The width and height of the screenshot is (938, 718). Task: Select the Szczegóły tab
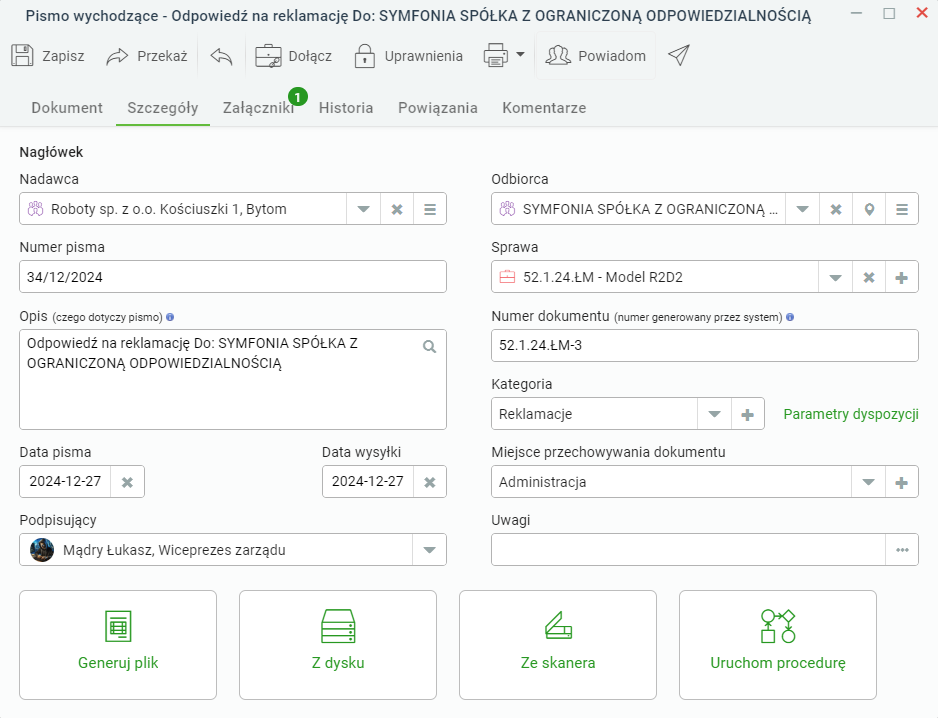[163, 108]
